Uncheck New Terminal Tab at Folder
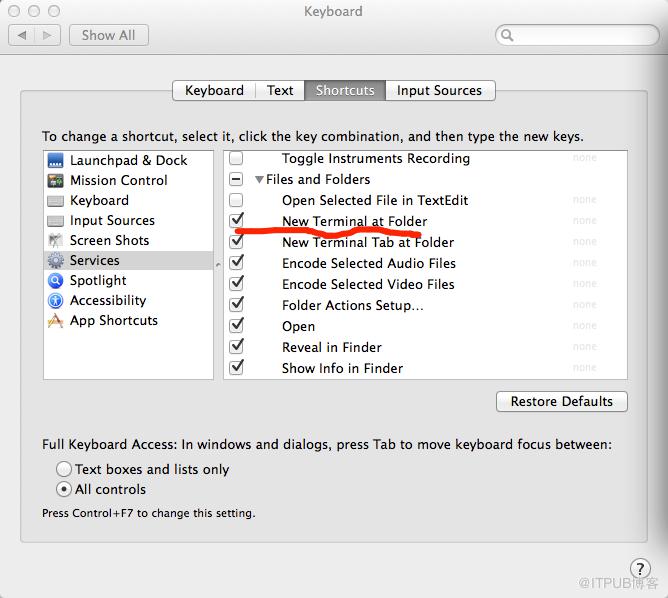The height and width of the screenshot is (598, 668). (236, 242)
